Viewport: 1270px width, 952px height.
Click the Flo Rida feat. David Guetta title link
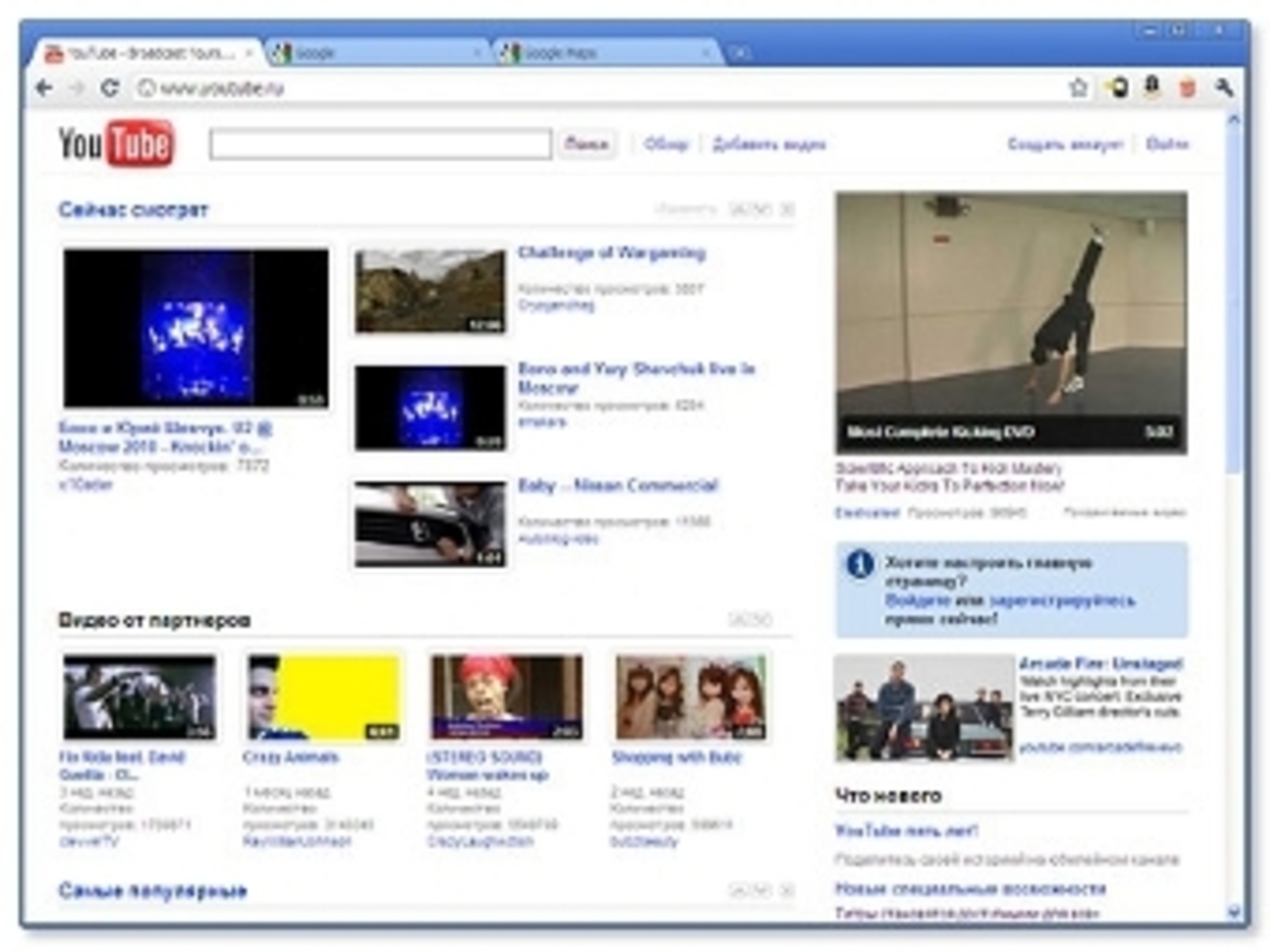tap(121, 766)
